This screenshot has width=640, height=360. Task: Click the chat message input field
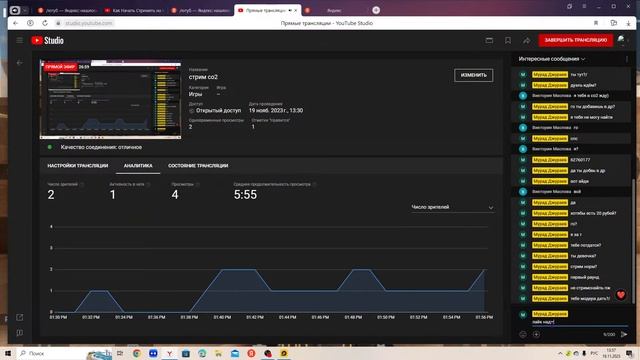click(x=580, y=322)
